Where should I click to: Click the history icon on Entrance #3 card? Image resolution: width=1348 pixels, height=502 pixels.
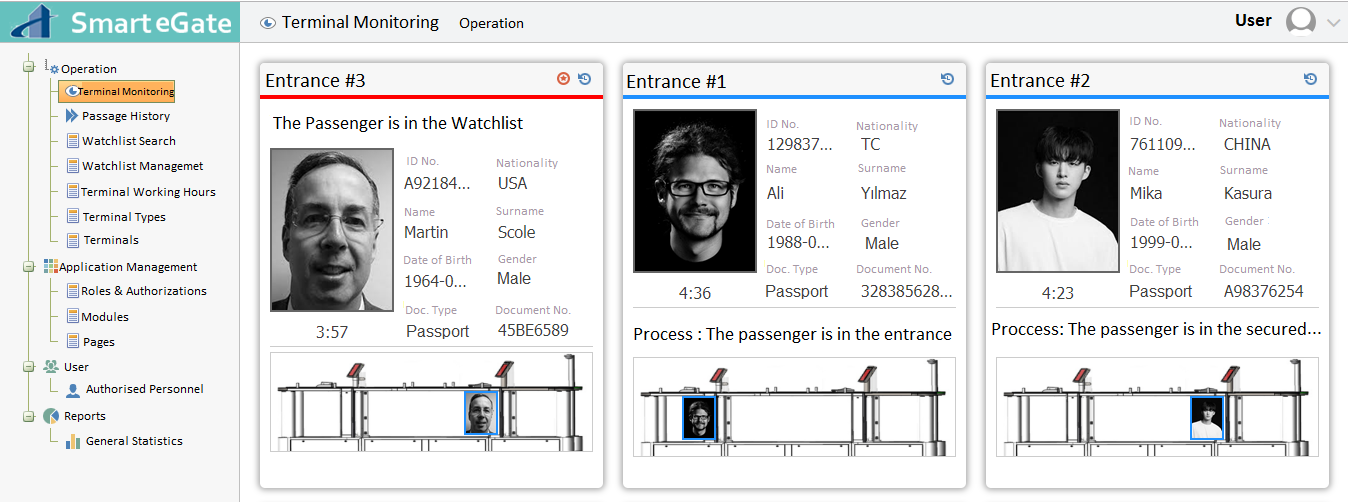tap(585, 79)
